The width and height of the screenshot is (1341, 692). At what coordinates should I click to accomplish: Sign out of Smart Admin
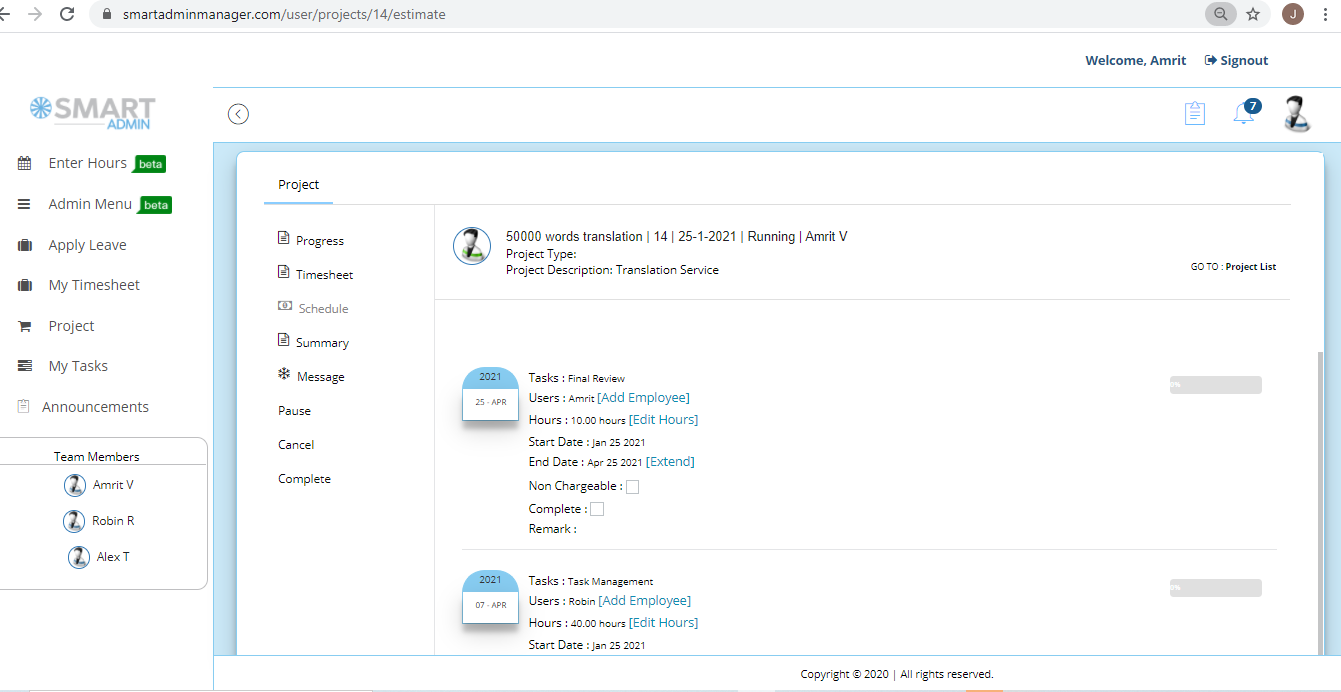[x=1236, y=60]
